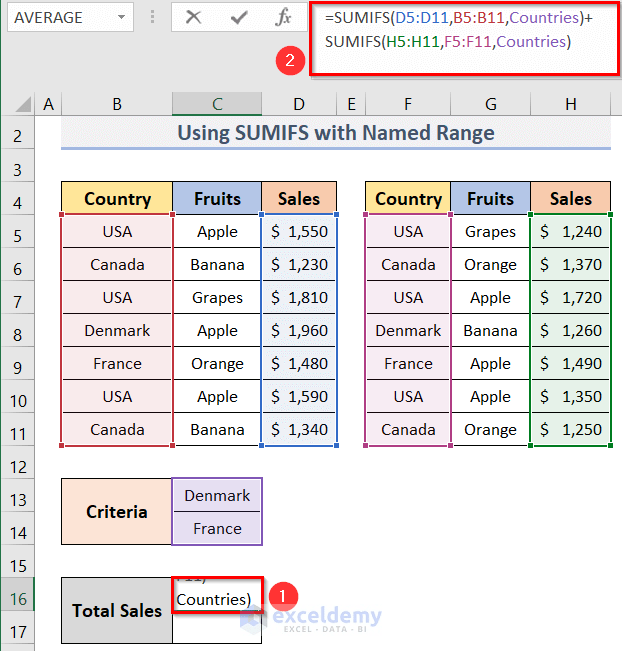622x651 pixels.
Task: Click the right table 'Sales' header cell
Action: tap(571, 198)
